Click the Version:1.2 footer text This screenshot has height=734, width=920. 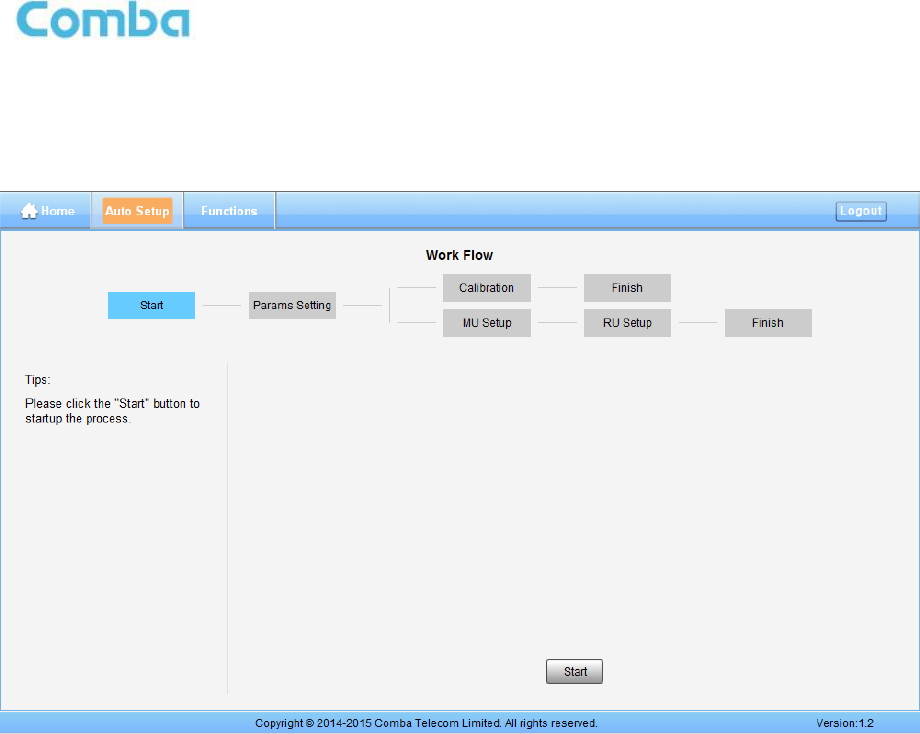point(844,723)
